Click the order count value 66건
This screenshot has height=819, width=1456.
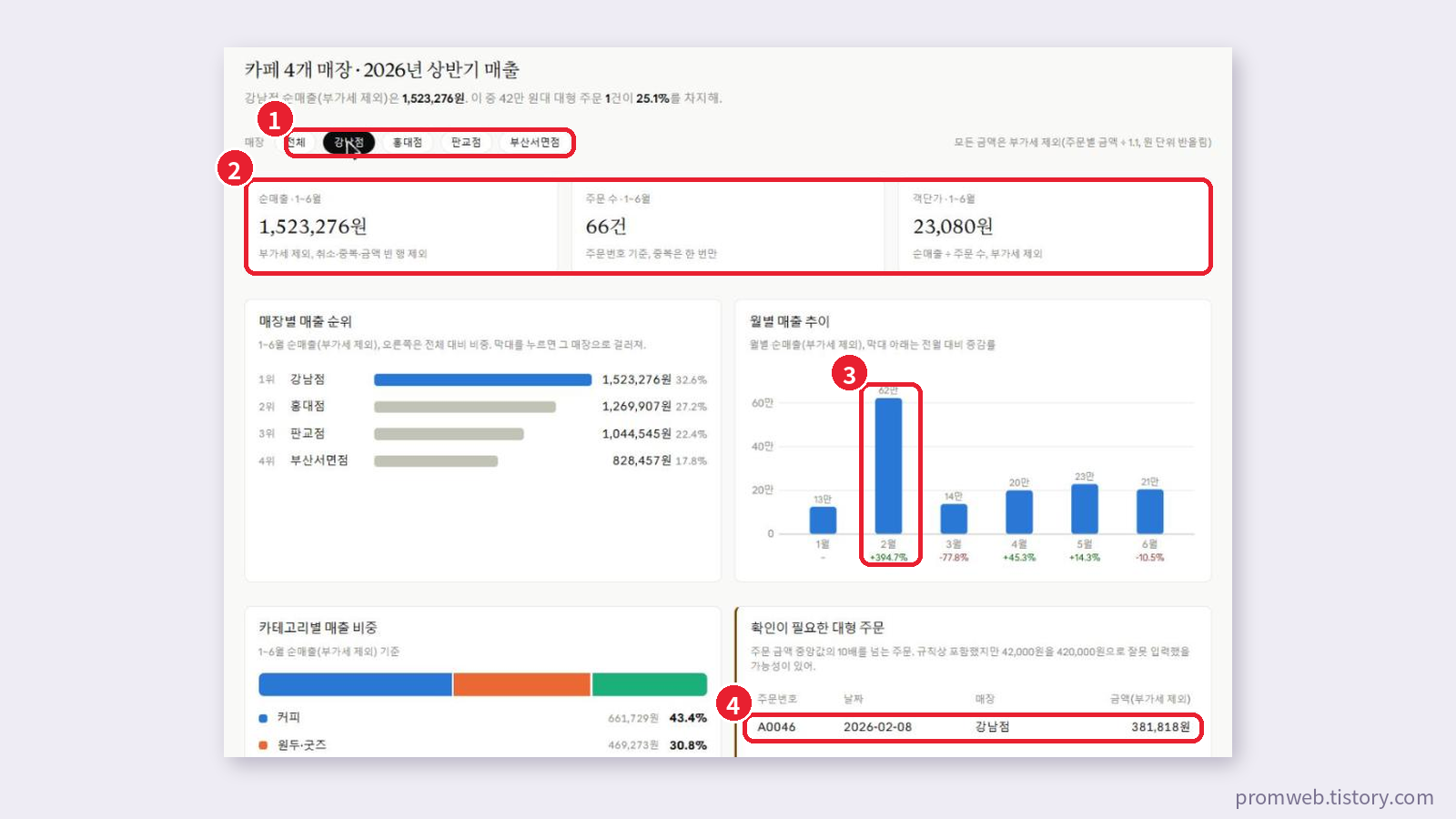click(606, 227)
